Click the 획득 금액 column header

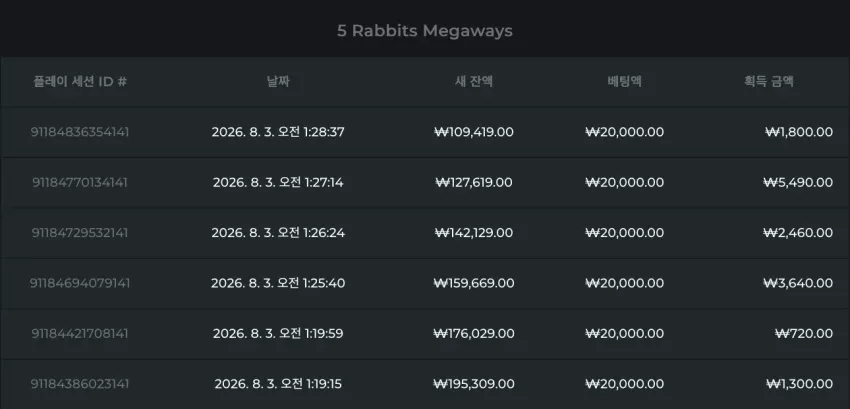point(769,82)
